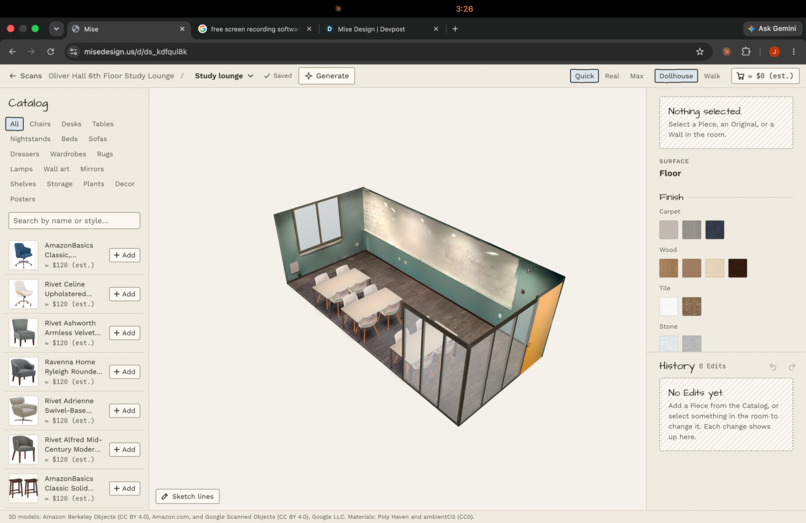Open Study lounge design dropdown

[x=224, y=76]
